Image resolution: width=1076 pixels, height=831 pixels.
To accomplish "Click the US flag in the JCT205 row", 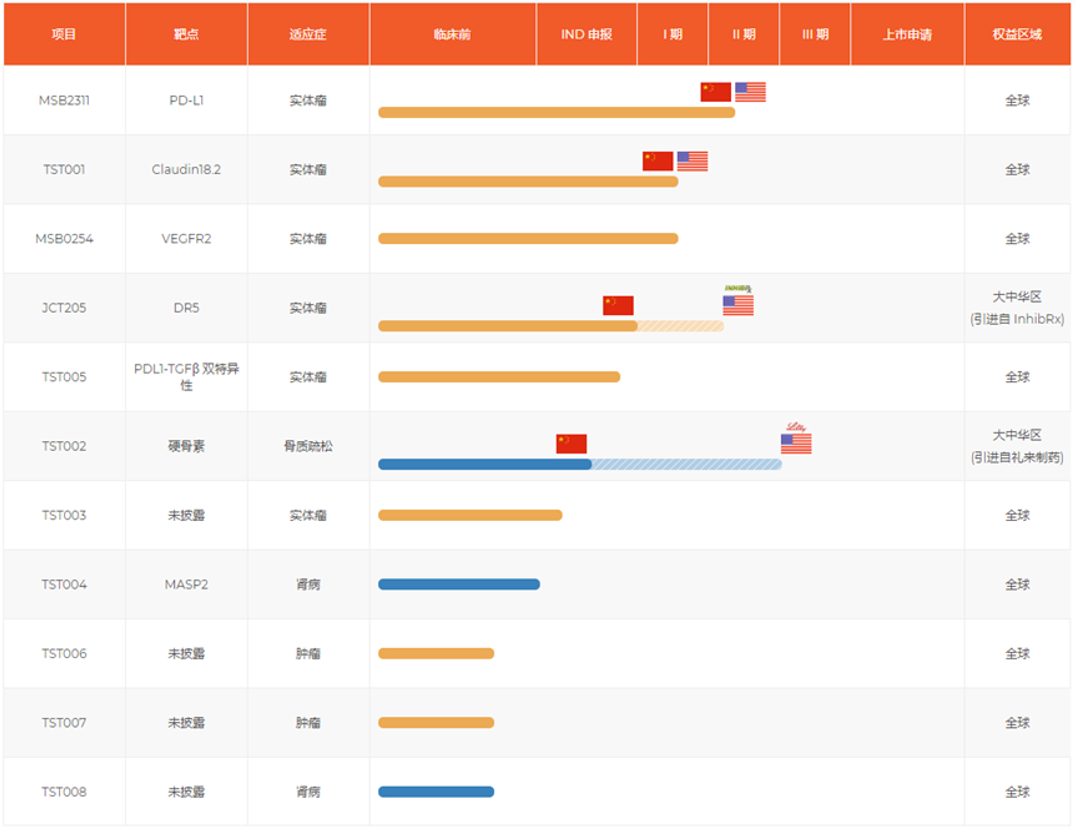I will click(738, 305).
